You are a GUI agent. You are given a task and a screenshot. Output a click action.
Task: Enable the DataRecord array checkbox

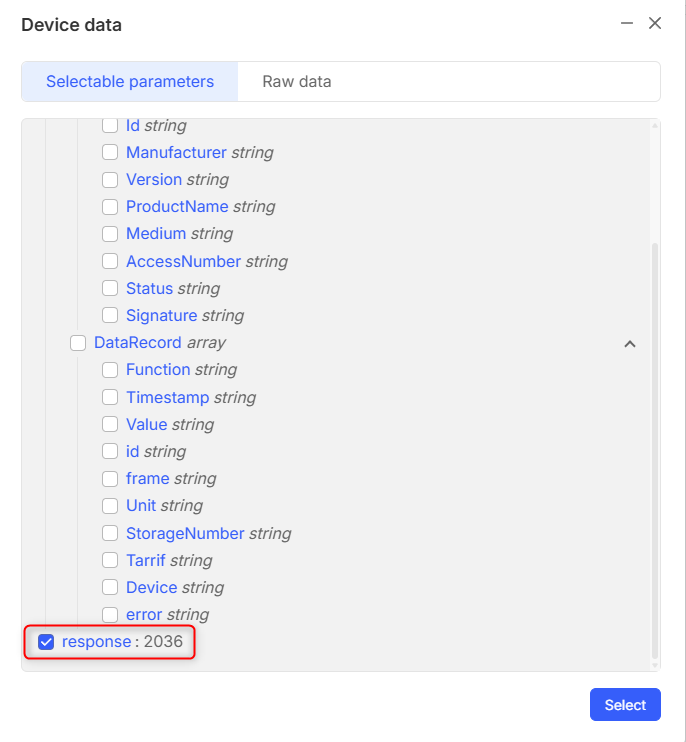click(78, 343)
